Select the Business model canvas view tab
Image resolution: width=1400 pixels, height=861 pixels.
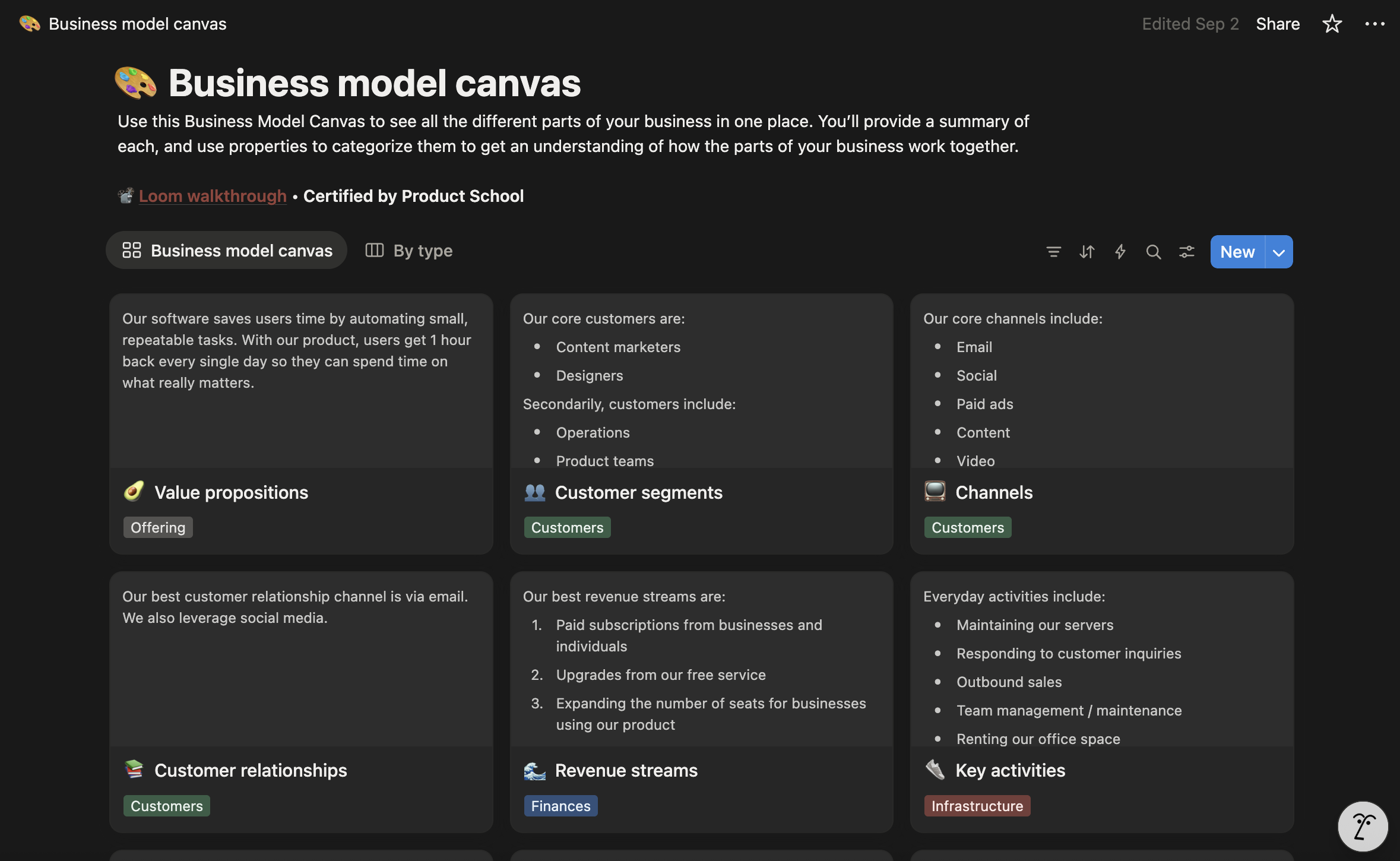point(227,251)
